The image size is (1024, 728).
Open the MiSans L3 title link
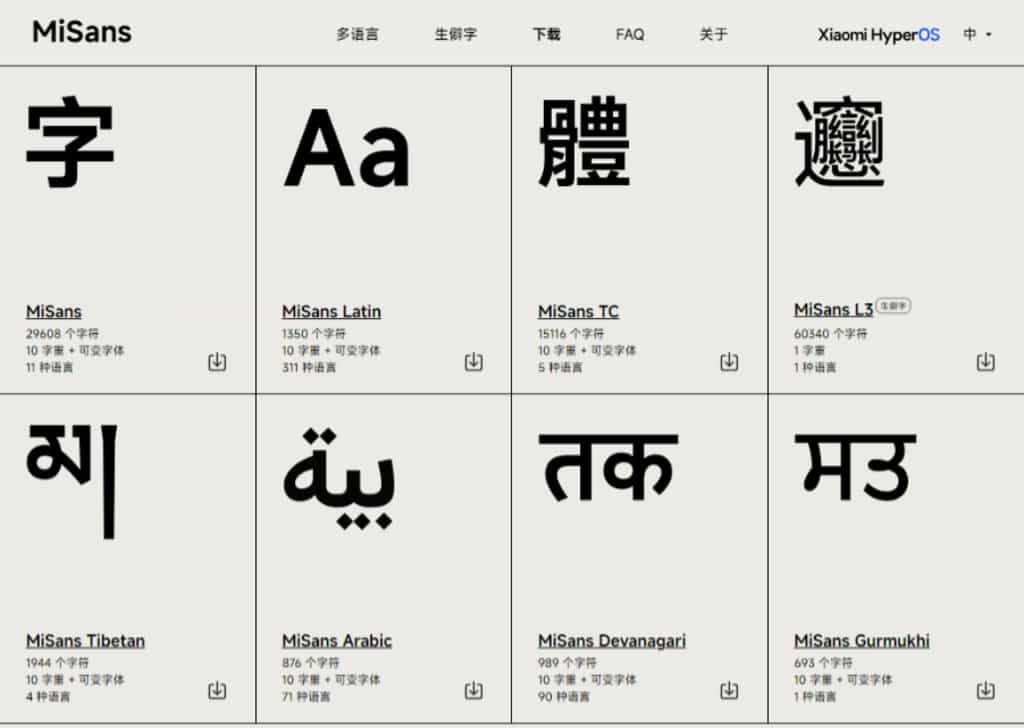click(833, 309)
